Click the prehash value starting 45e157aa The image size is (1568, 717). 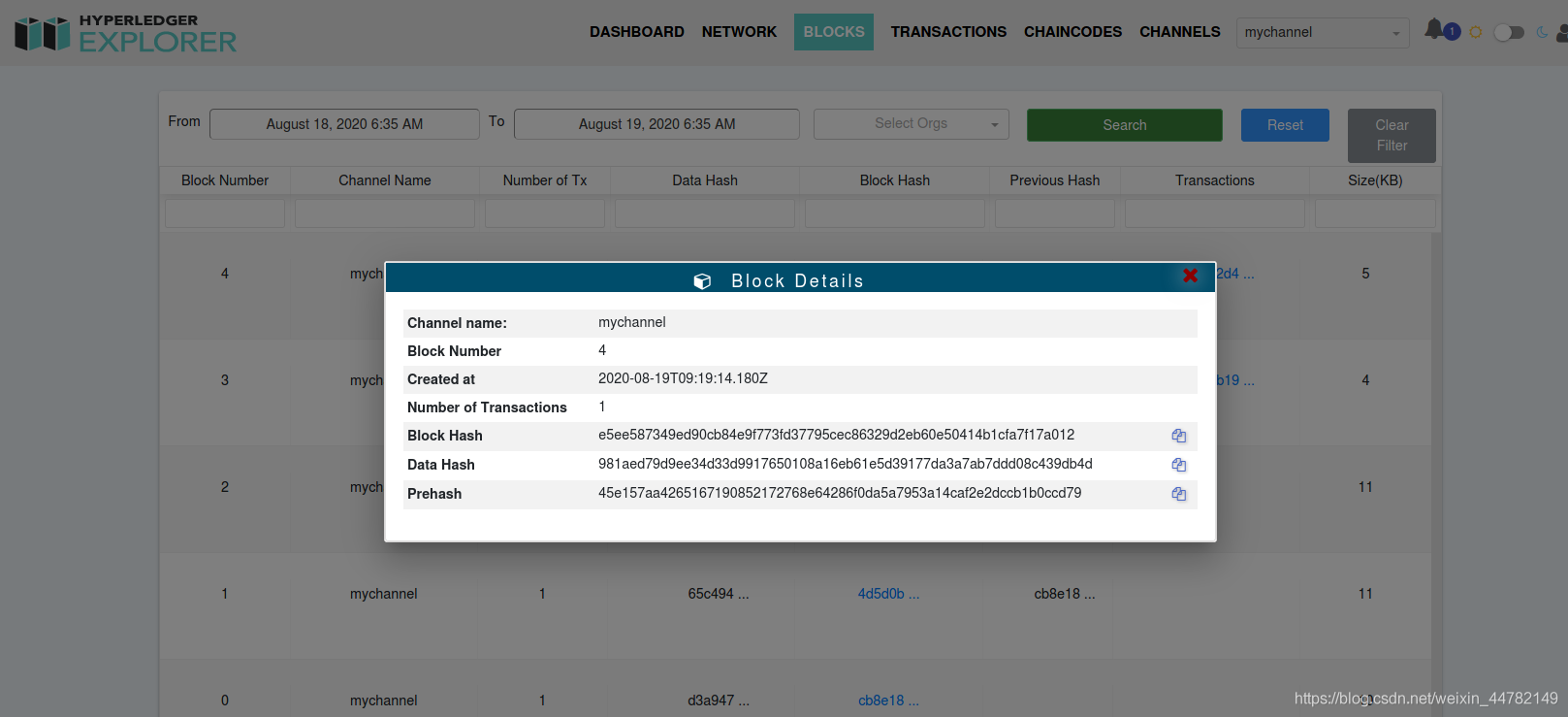(840, 493)
